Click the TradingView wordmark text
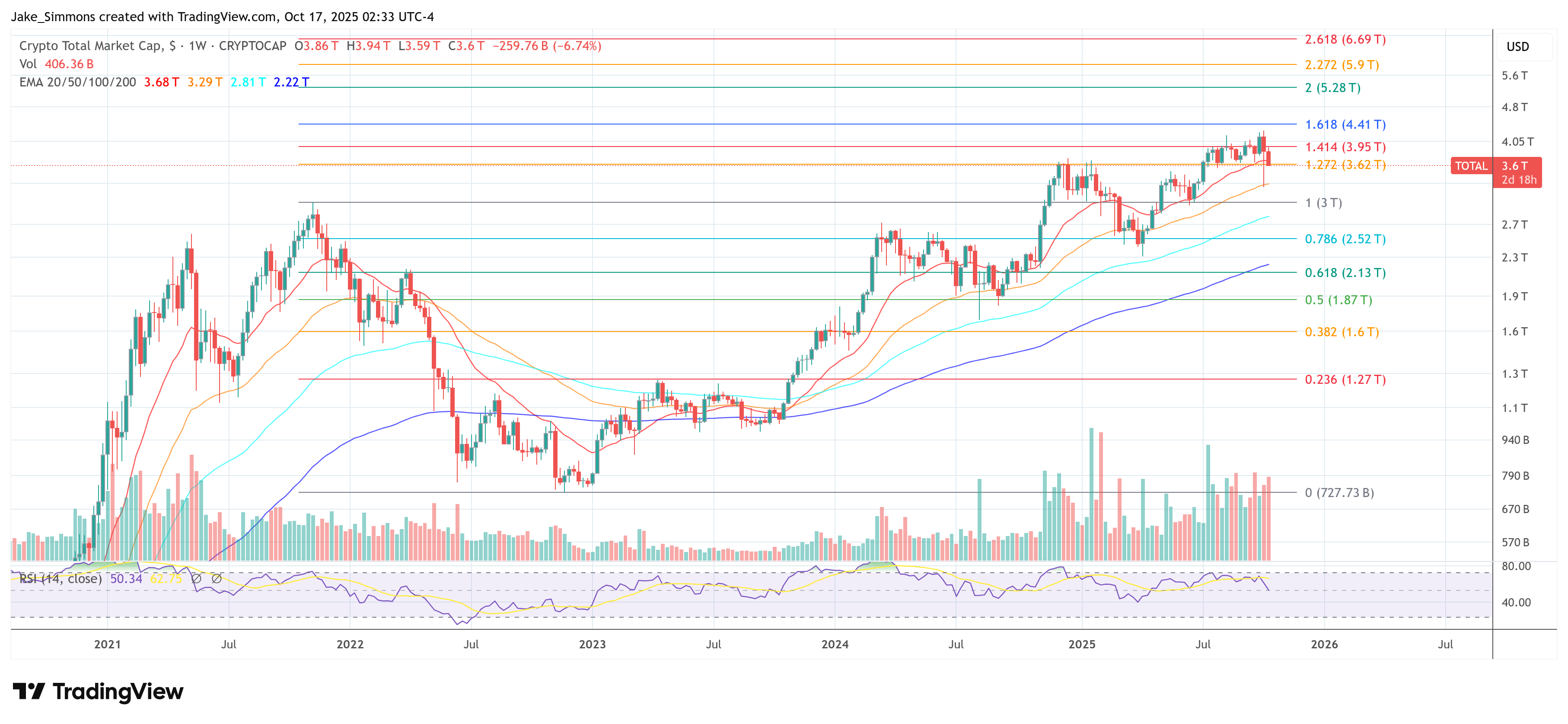Screen dimensions: 1568x724 point(118,691)
